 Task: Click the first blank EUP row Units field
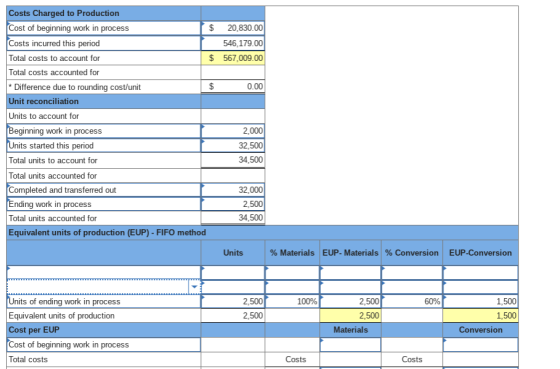coord(233,273)
